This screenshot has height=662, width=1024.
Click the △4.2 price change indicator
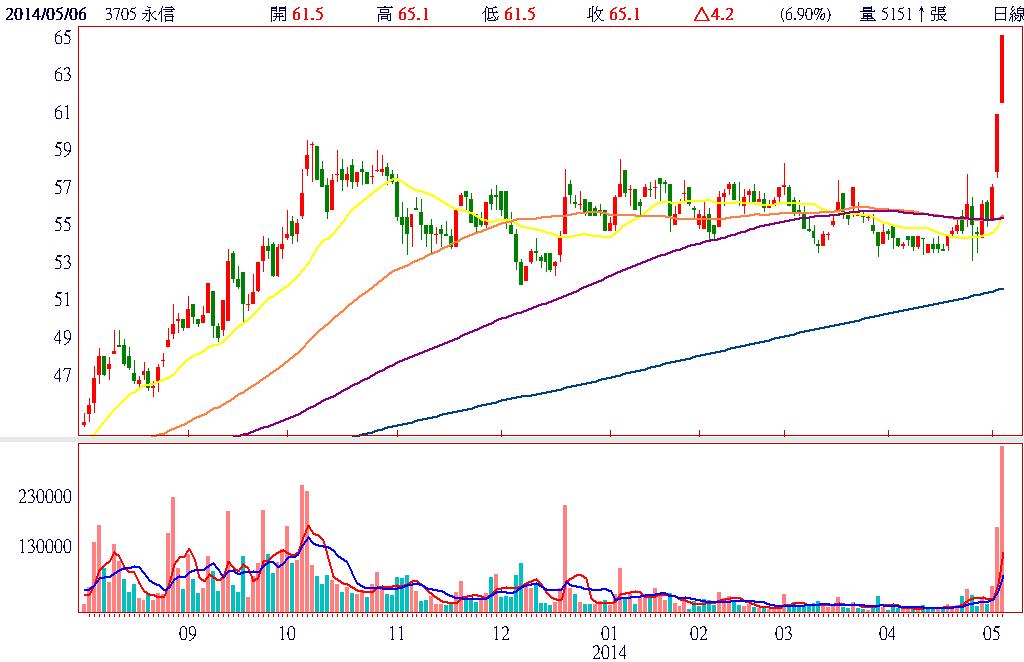(714, 14)
